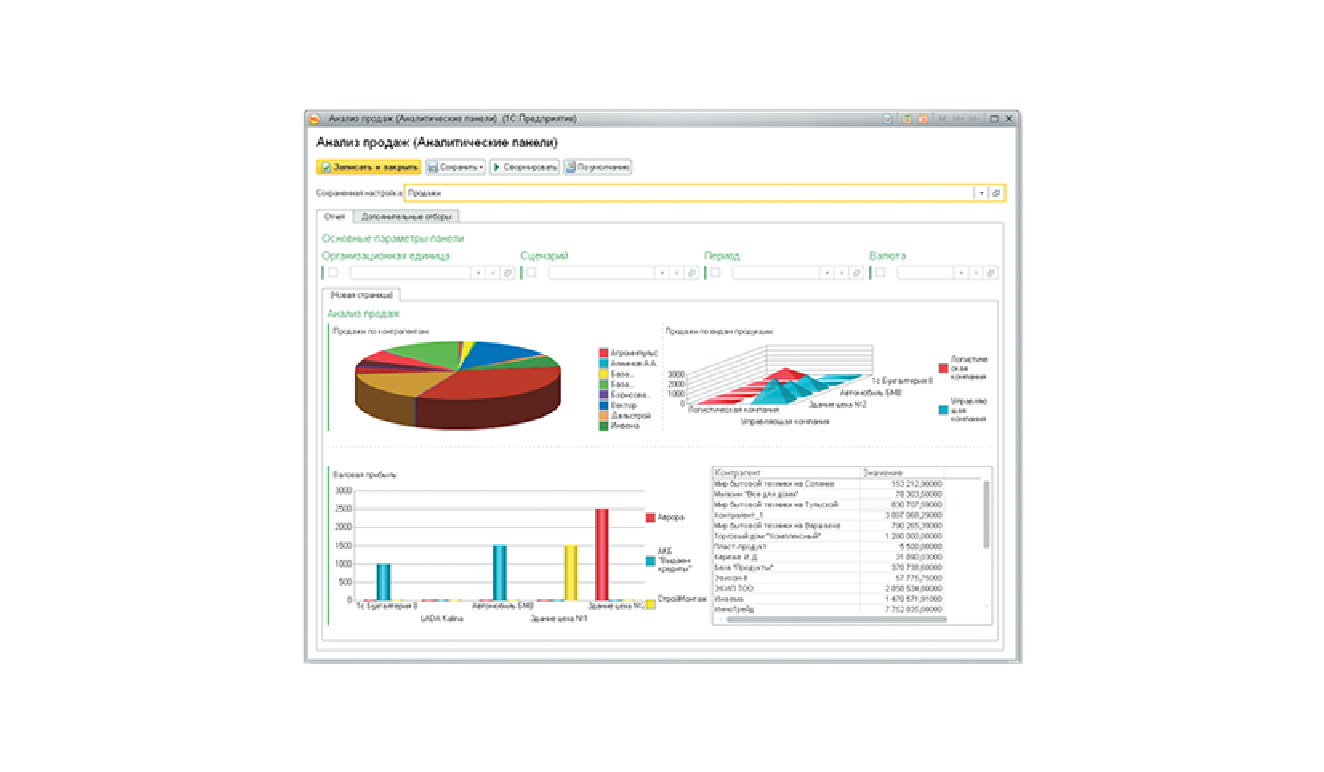Open the Сохранить button dropdown

coord(481,168)
